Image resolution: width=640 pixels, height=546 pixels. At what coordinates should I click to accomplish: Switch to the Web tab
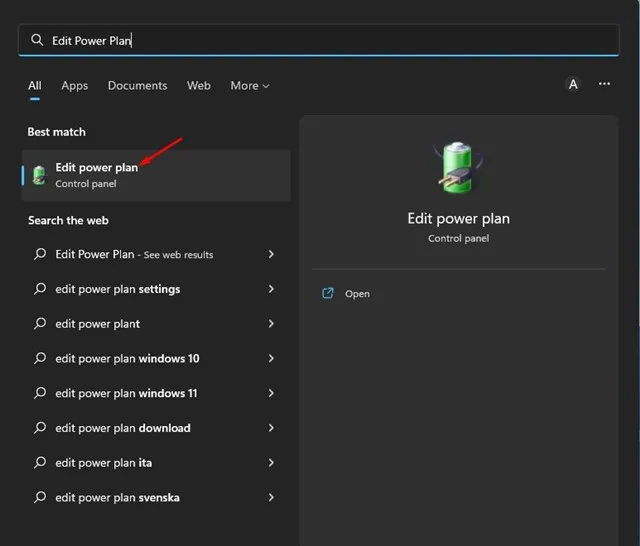pyautogui.click(x=199, y=86)
